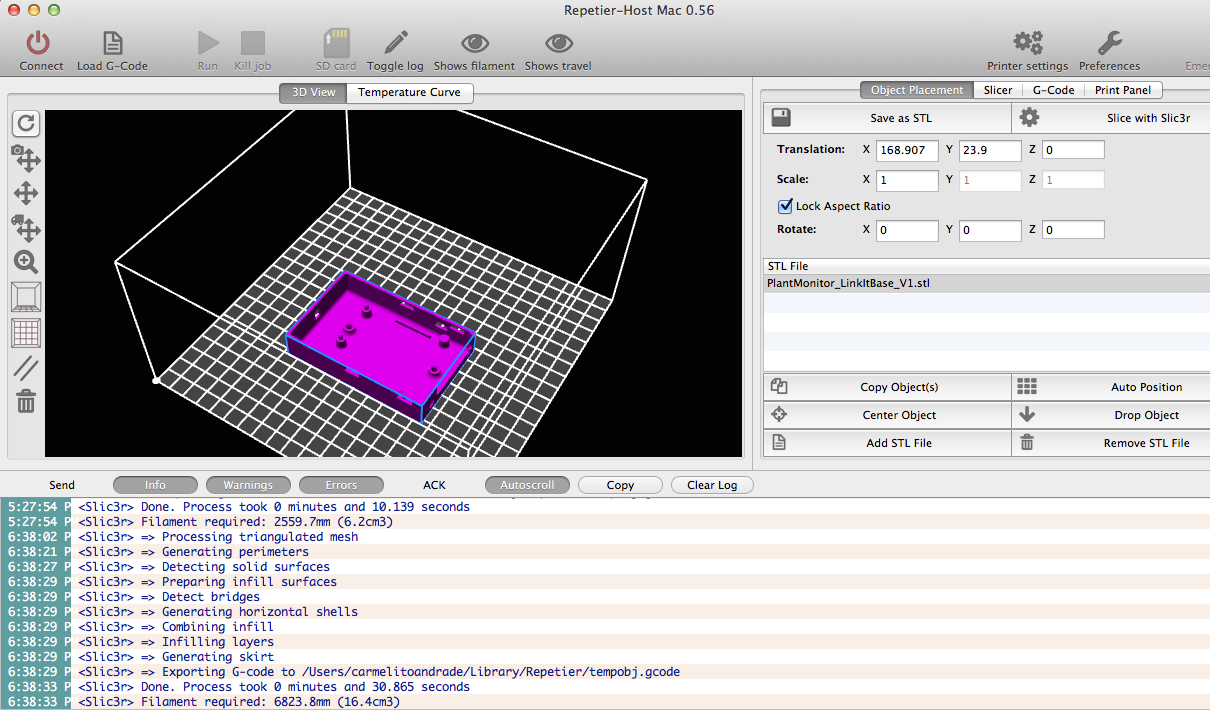Viewport: 1210px width, 710px height.
Task: Toggle the Warnings log filter
Action: click(248, 485)
